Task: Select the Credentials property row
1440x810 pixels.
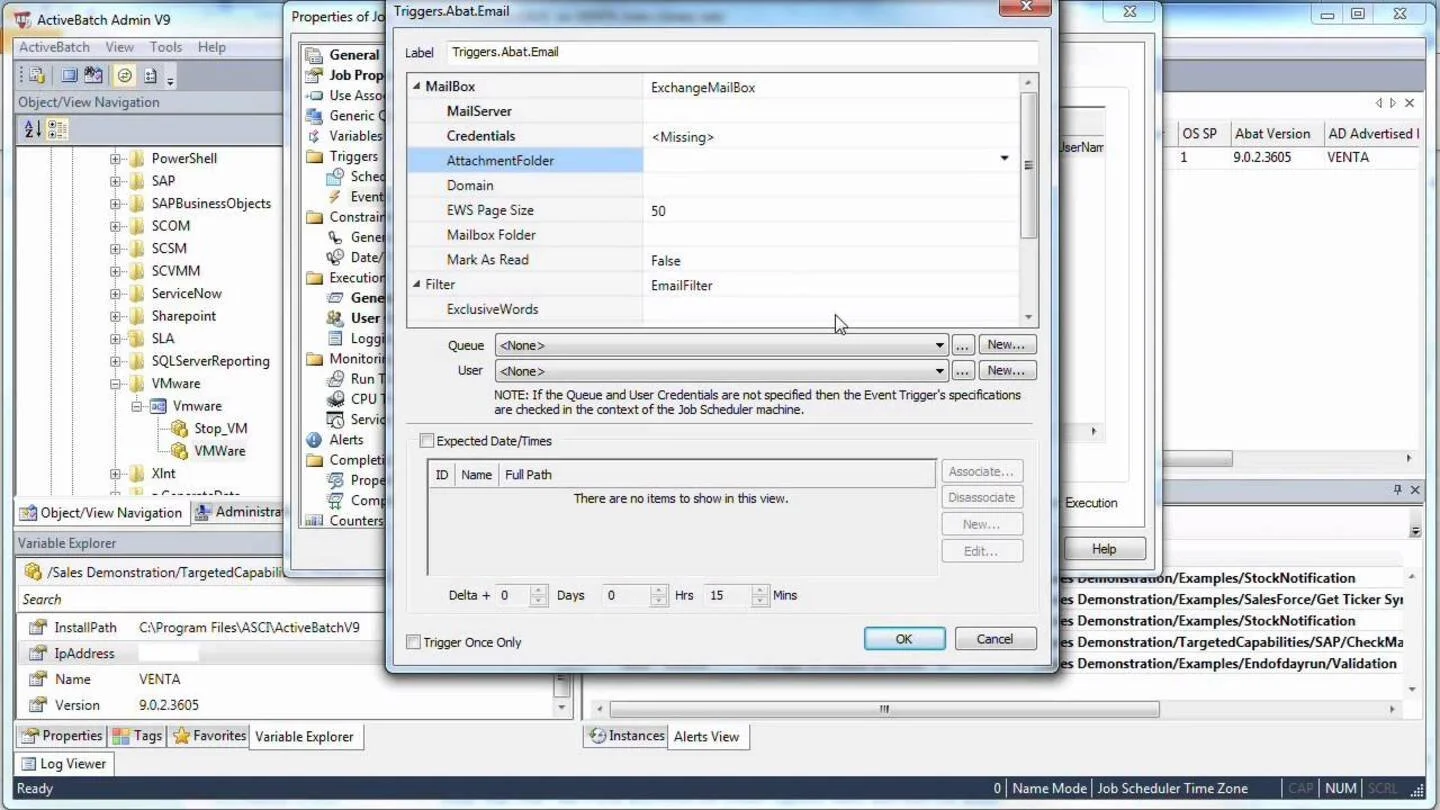Action: 713,136
